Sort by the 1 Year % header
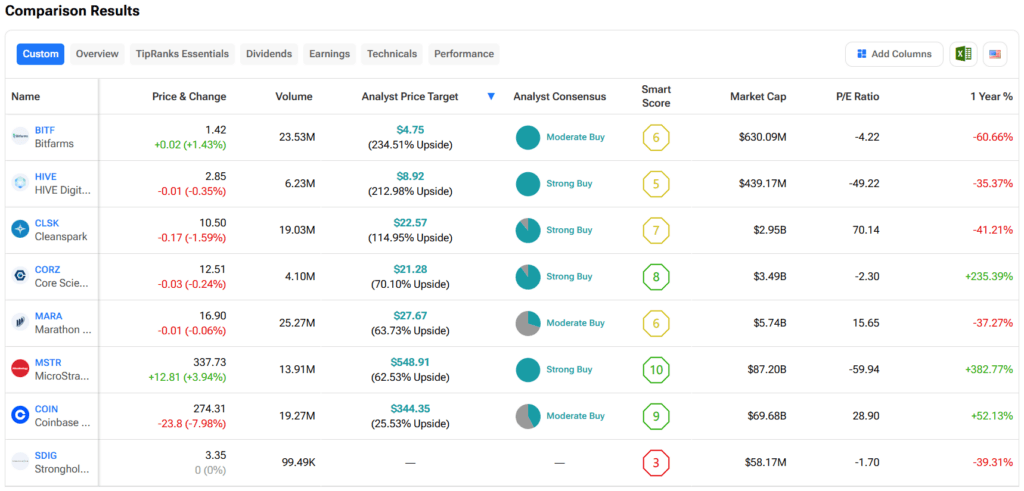The width and height of the screenshot is (1024, 491). pos(991,97)
